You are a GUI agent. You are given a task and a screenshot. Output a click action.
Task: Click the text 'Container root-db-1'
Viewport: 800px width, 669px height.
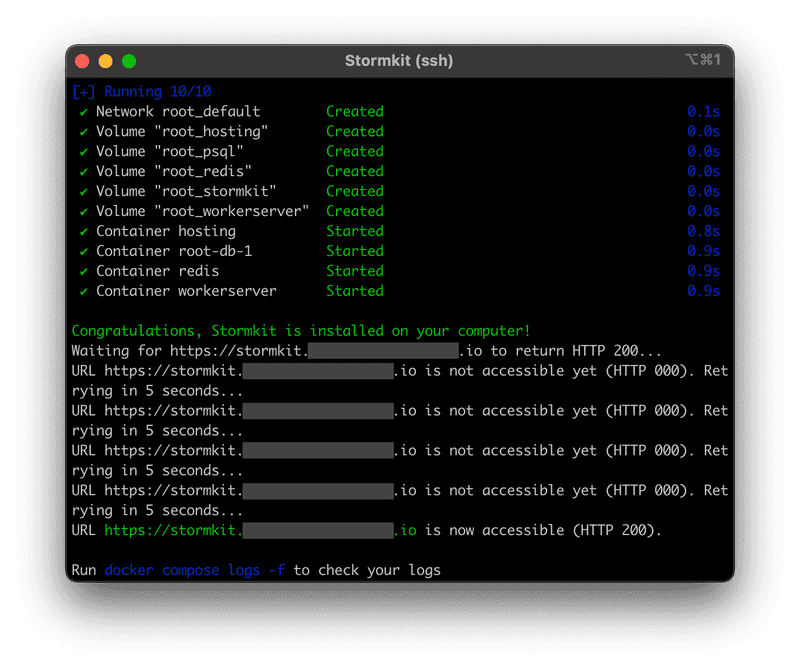[174, 251]
